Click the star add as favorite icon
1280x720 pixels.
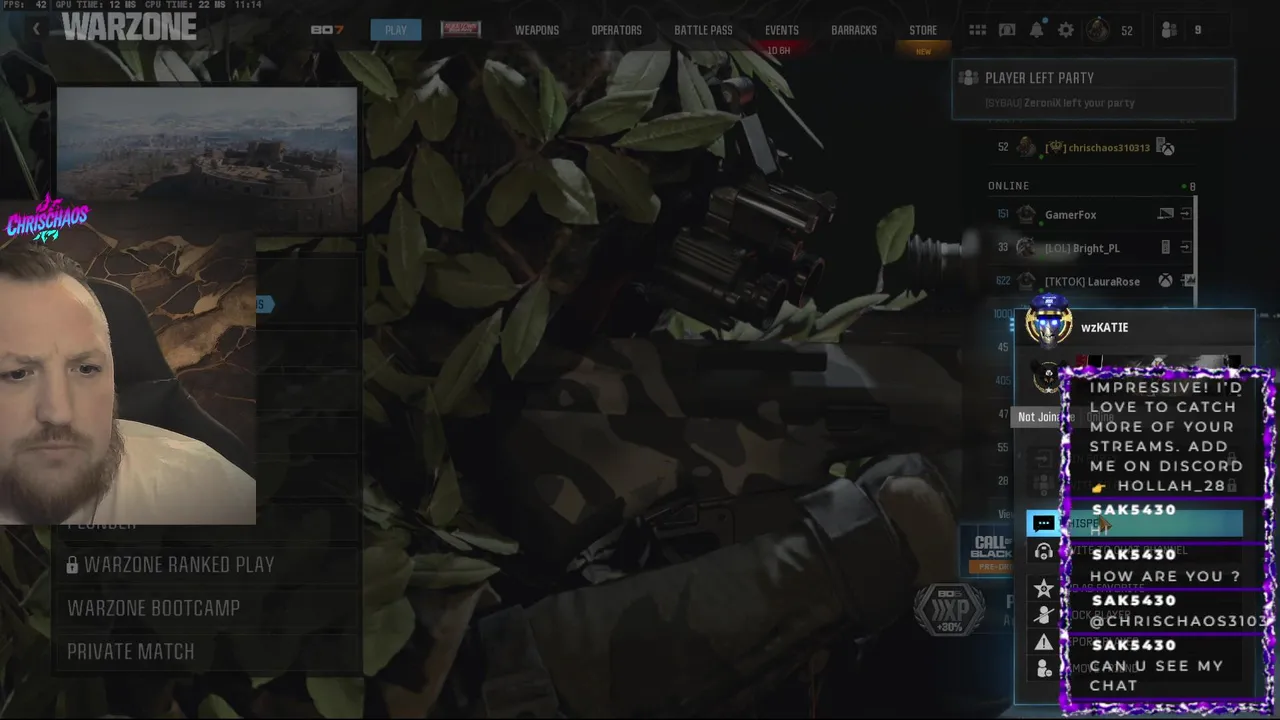pos(1043,588)
